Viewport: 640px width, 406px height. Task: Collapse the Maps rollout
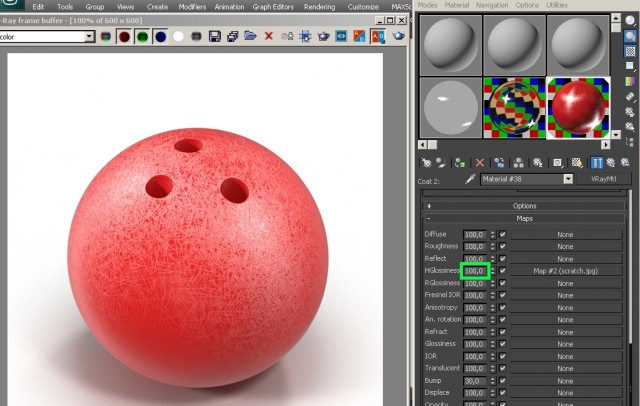tap(524, 218)
